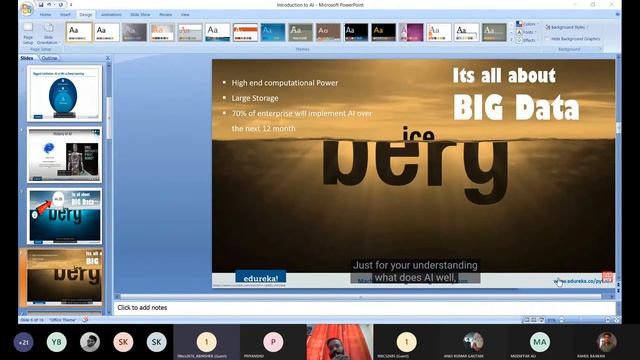The image size is (640, 360).
Task: Redo action in Quick Access Toolbar
Action: point(61,5)
